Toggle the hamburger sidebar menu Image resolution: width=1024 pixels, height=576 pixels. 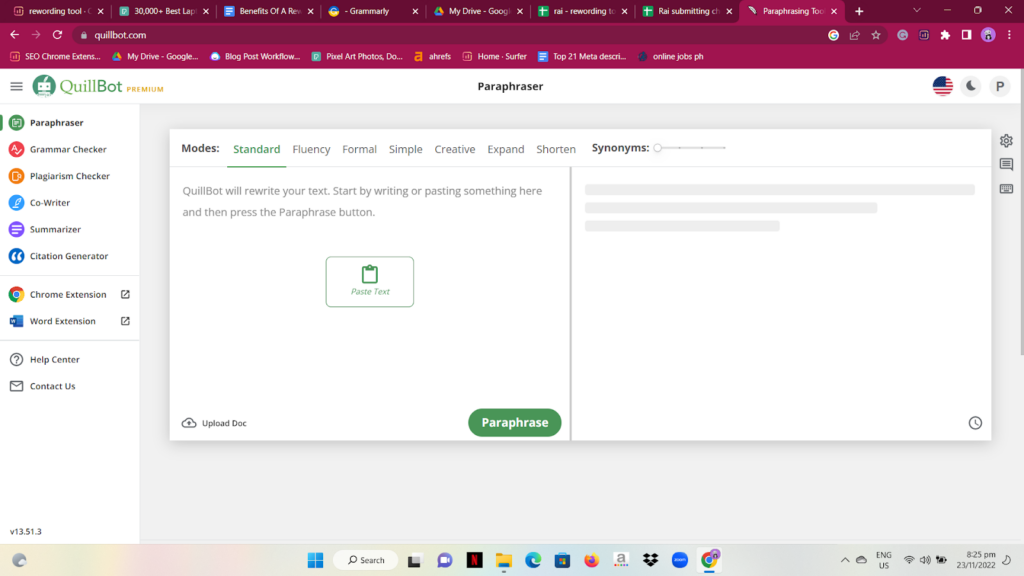pyautogui.click(x=16, y=87)
